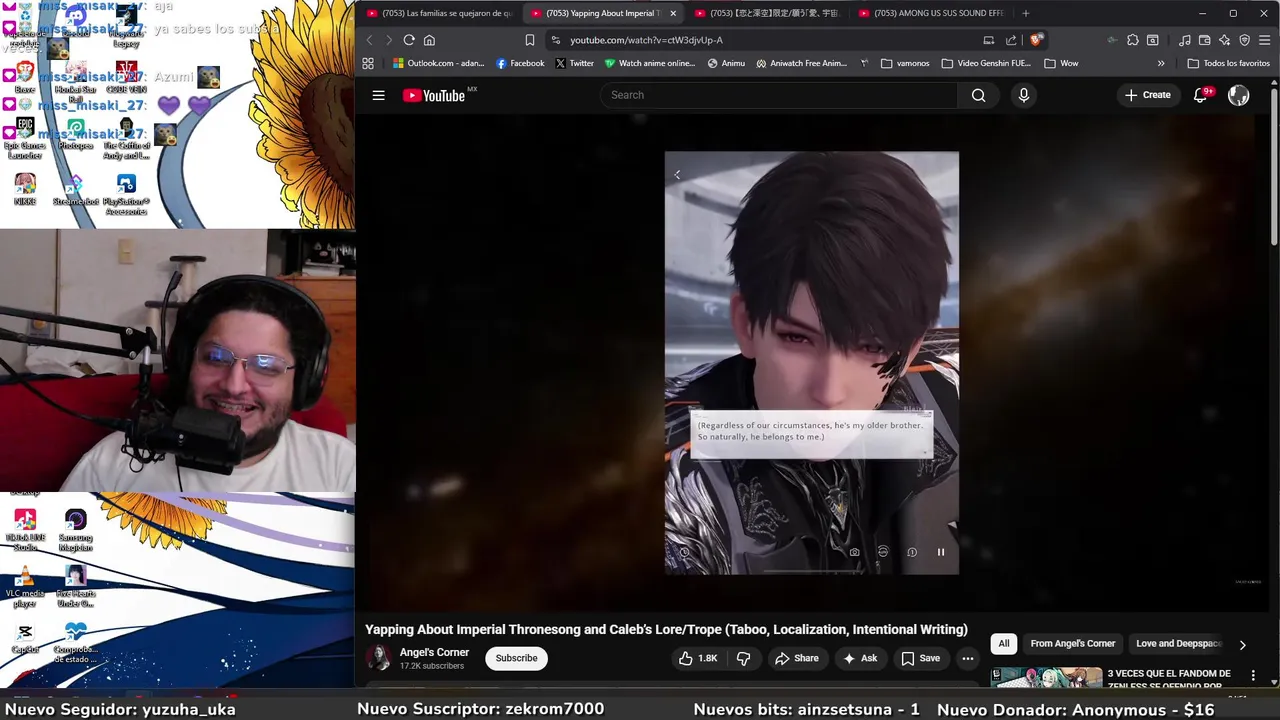Open PlayStation Accessories desktop shortcut
Viewport: 1280px width, 720px height.
click(126, 195)
